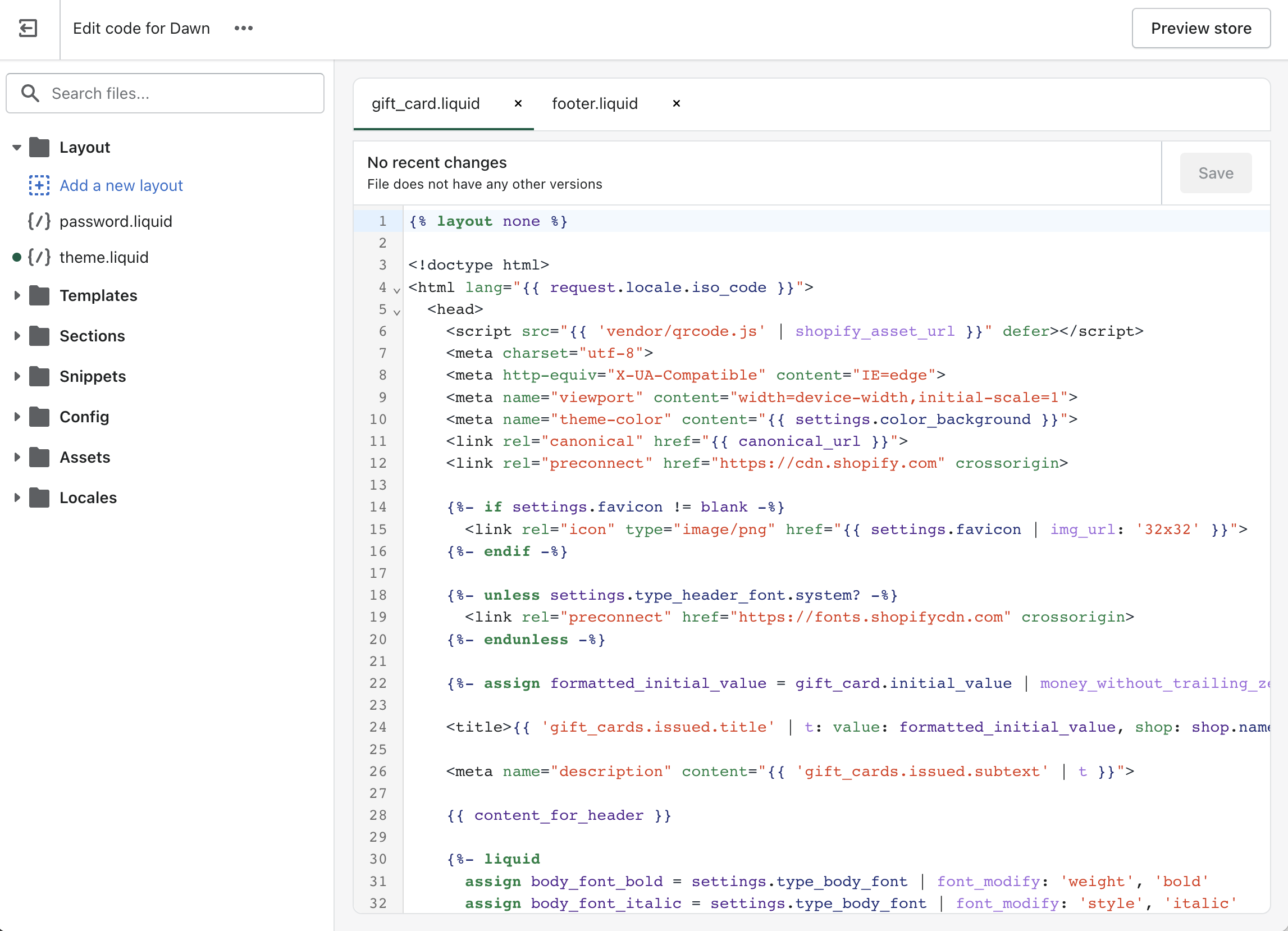Expand the Sections folder tree
The image size is (1288, 931).
click(x=17, y=335)
